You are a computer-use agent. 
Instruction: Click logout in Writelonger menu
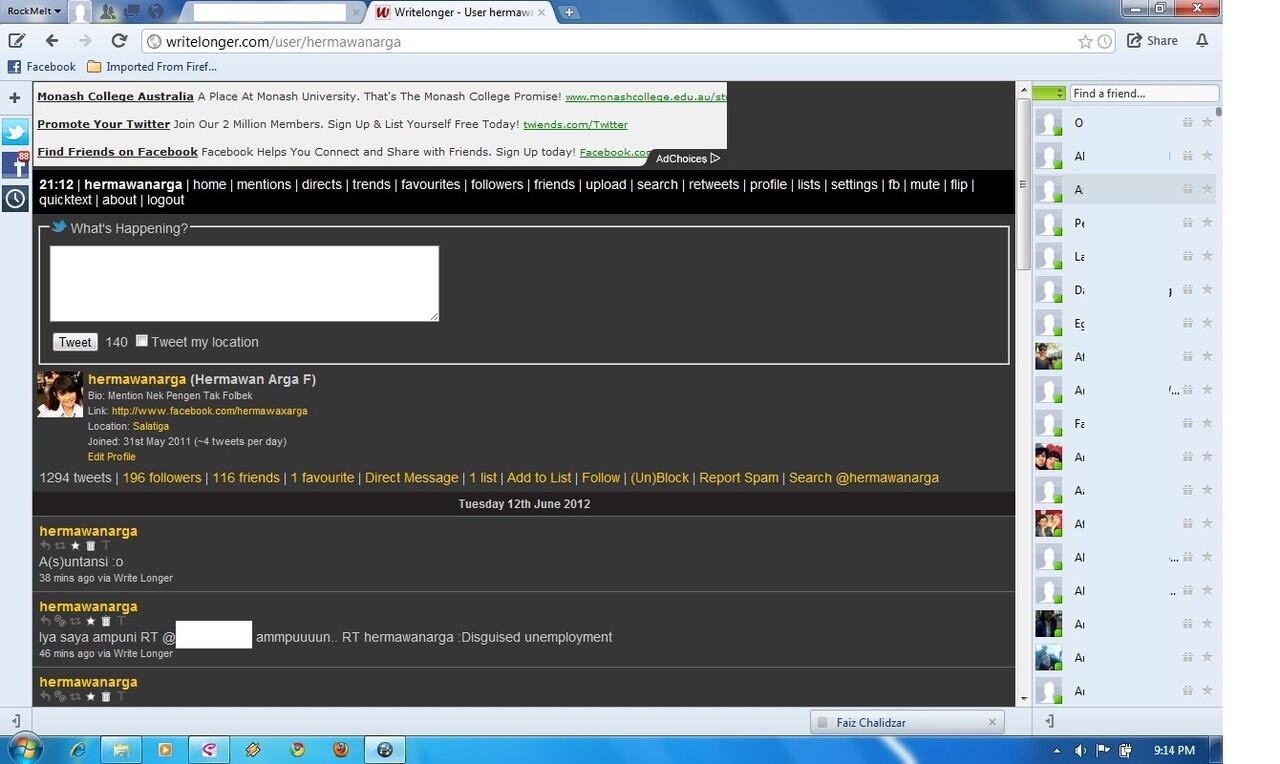coord(166,200)
